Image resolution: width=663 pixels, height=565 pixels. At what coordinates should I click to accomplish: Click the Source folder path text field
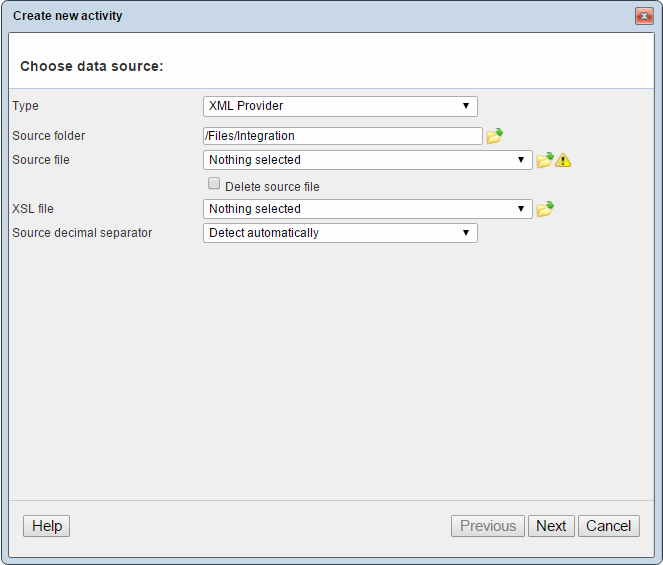[x=342, y=136]
